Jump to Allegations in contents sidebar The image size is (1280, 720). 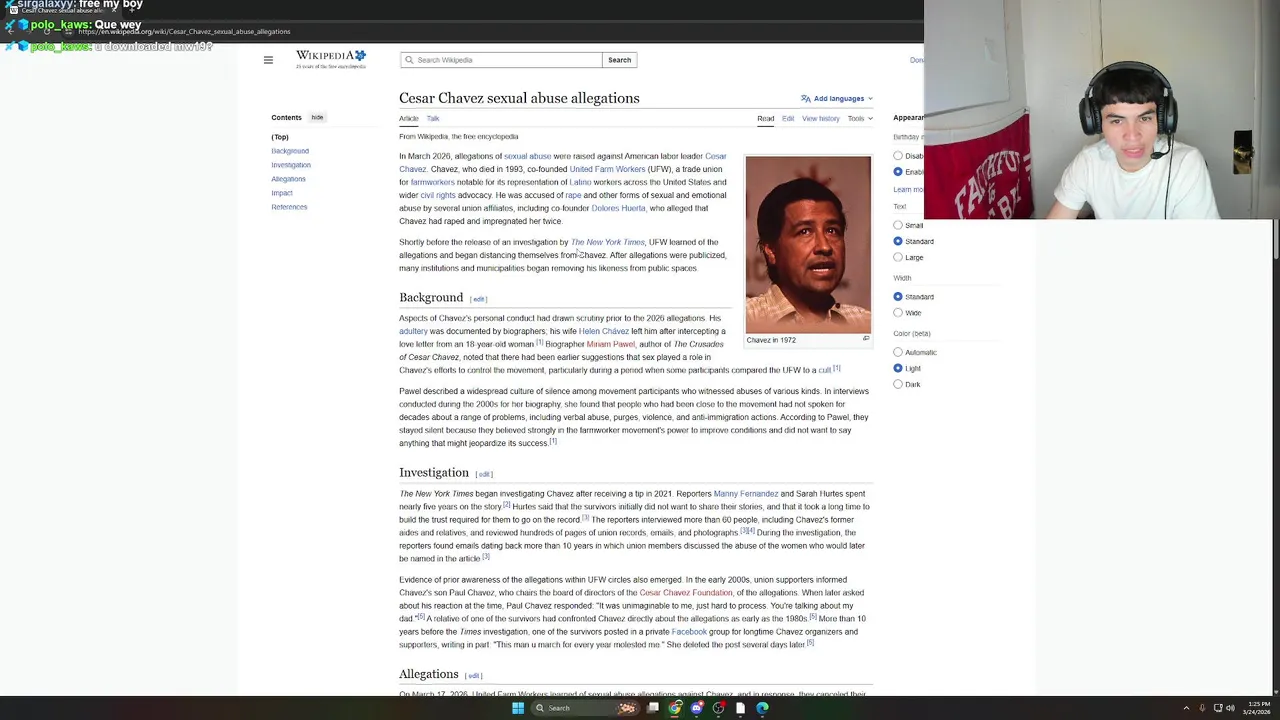(288, 179)
